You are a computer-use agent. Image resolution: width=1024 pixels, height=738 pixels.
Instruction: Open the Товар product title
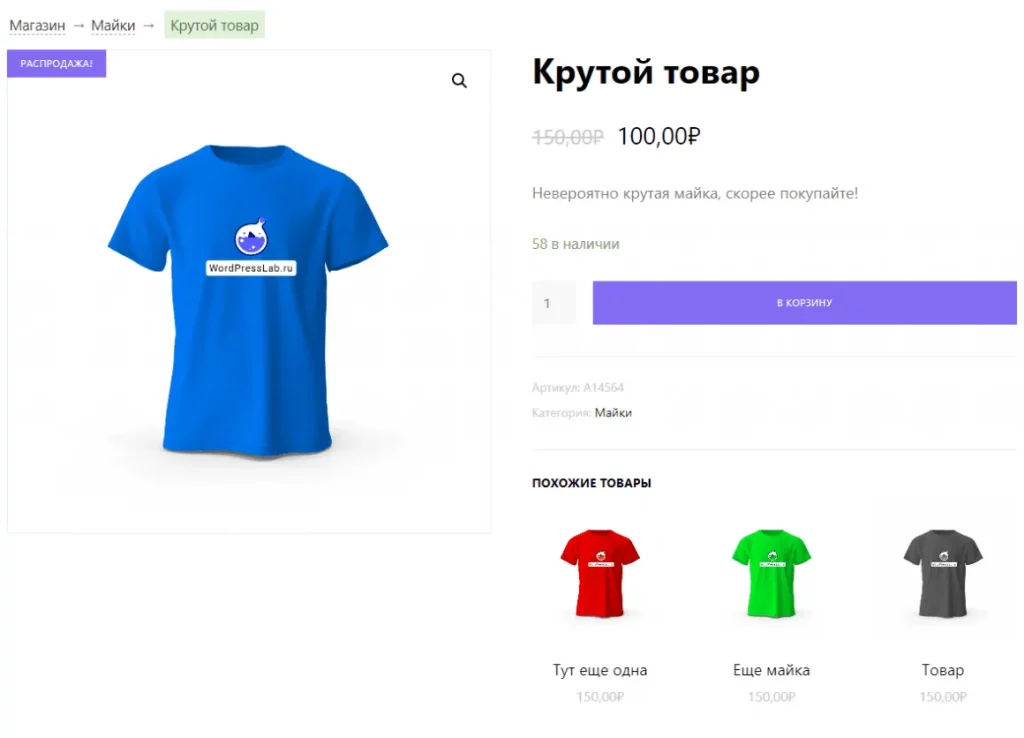[x=942, y=670]
